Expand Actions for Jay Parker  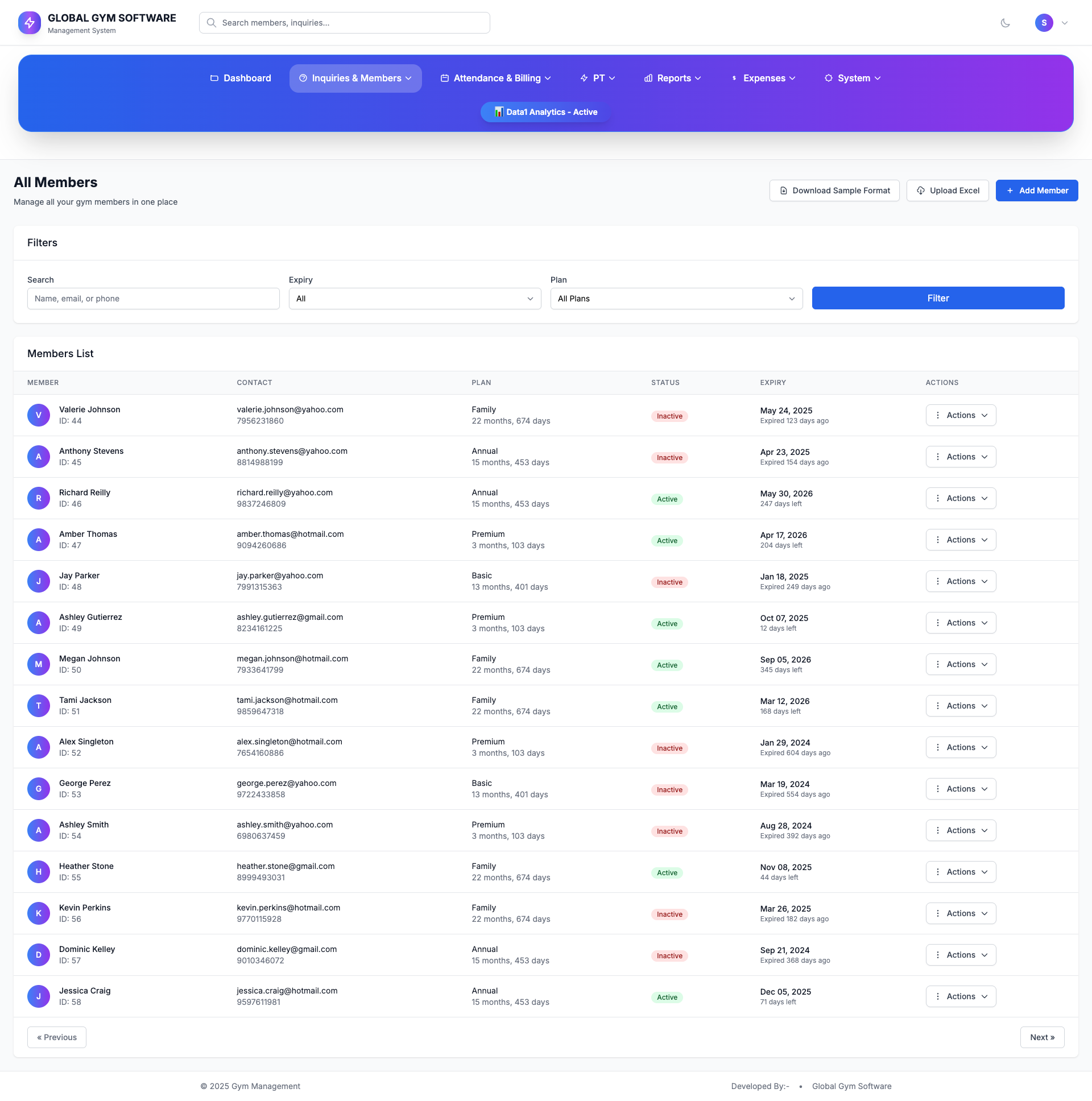(961, 581)
